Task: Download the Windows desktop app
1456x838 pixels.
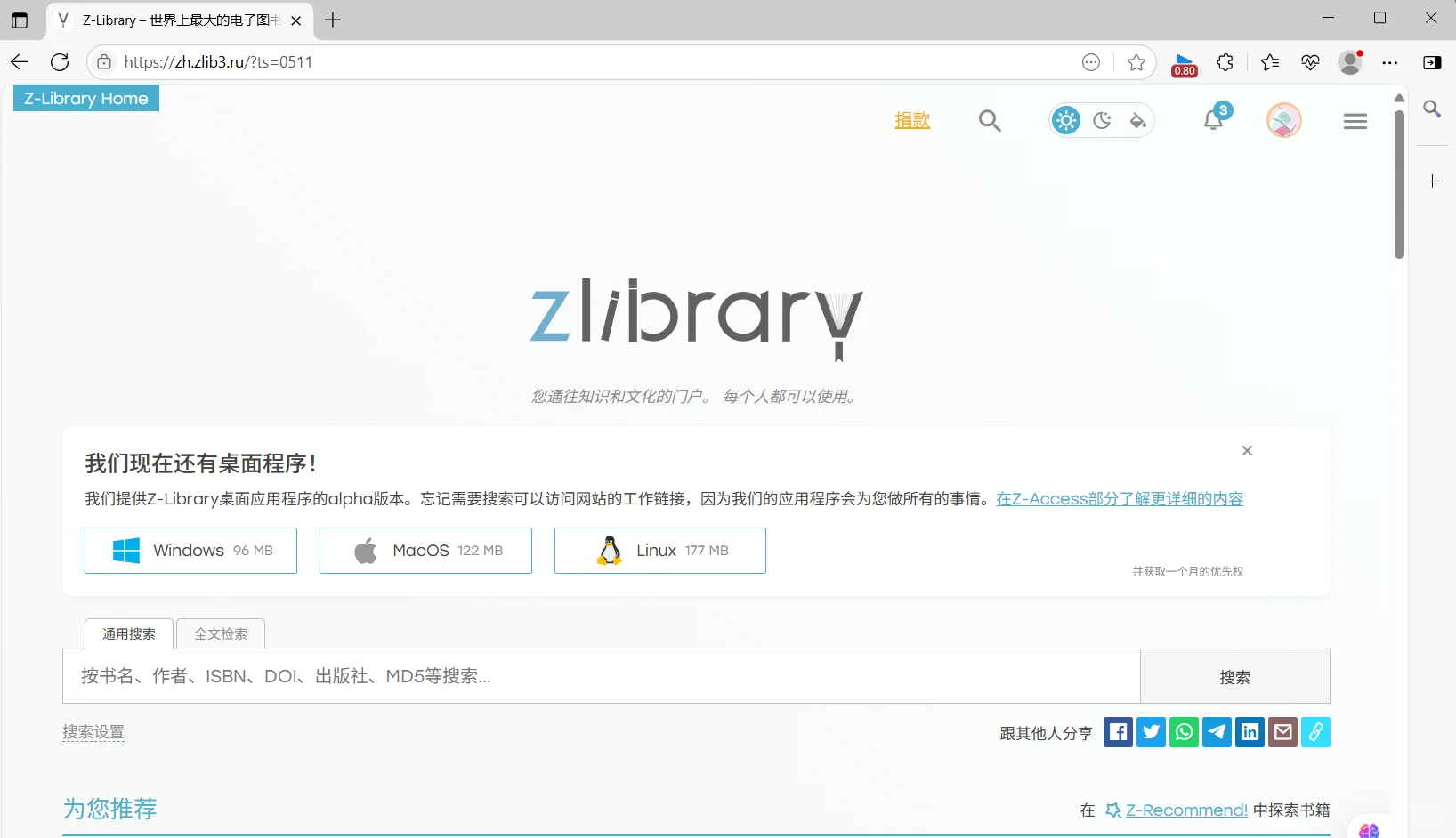Action: [x=190, y=551]
